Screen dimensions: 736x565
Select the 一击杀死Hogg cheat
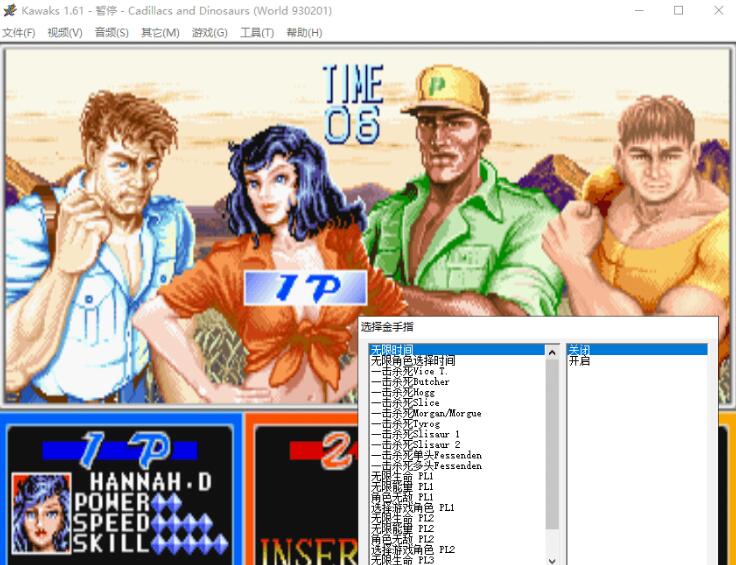click(x=457, y=392)
